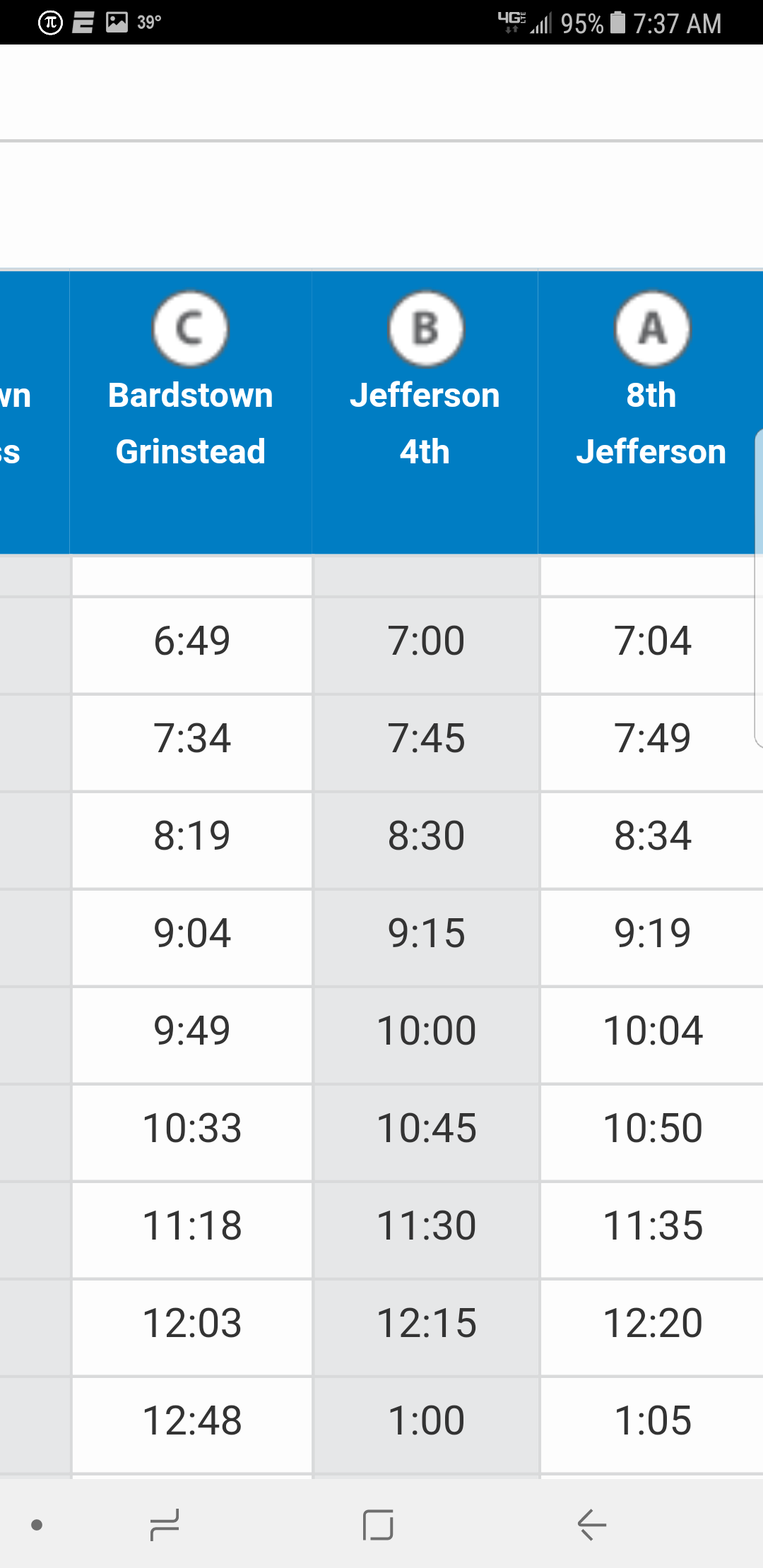Tap the 10:00 Jefferson 4th time cell
The image size is (763, 1568).
coord(426,1031)
